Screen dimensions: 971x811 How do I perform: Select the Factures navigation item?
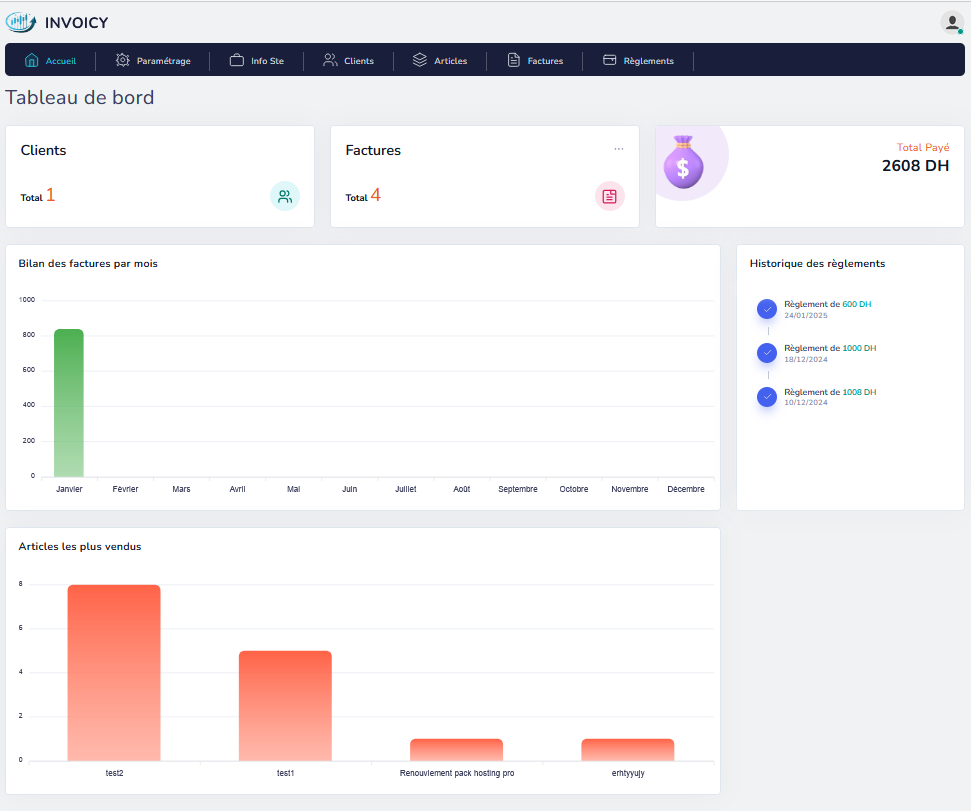tap(535, 61)
